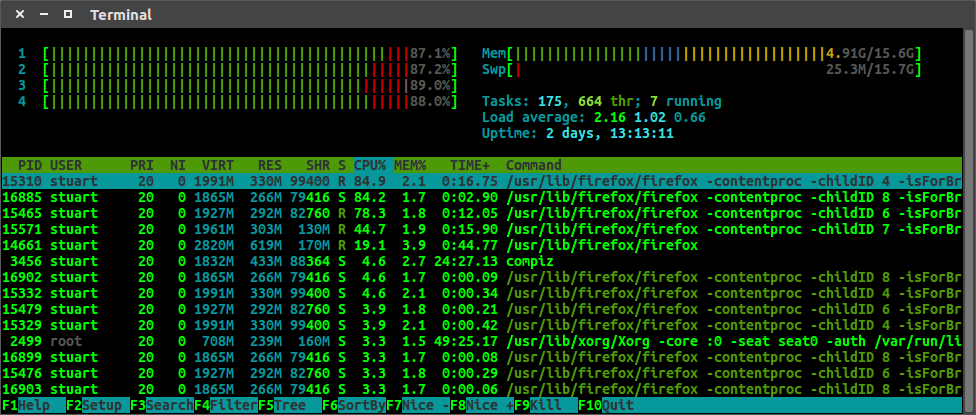Click F10 Quit function
976x415 pixels.
coord(606,405)
